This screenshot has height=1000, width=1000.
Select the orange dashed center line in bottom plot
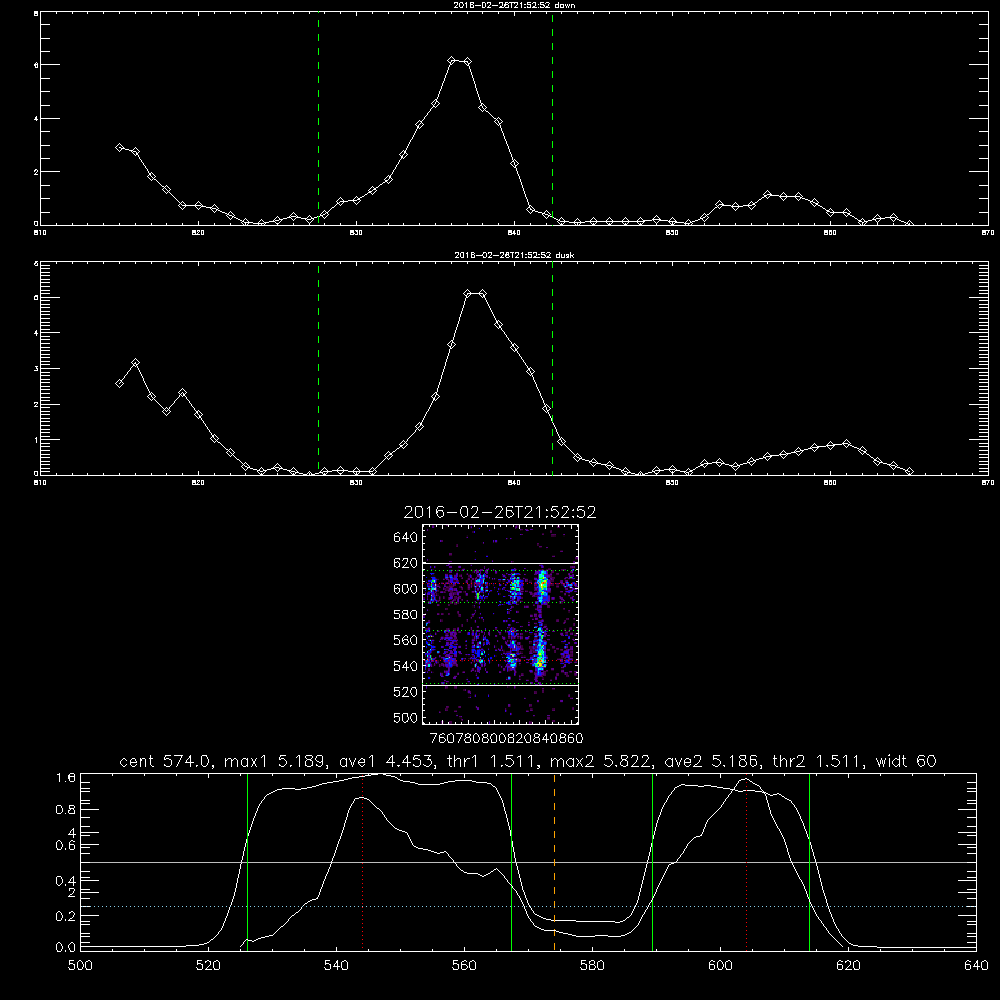point(554,862)
